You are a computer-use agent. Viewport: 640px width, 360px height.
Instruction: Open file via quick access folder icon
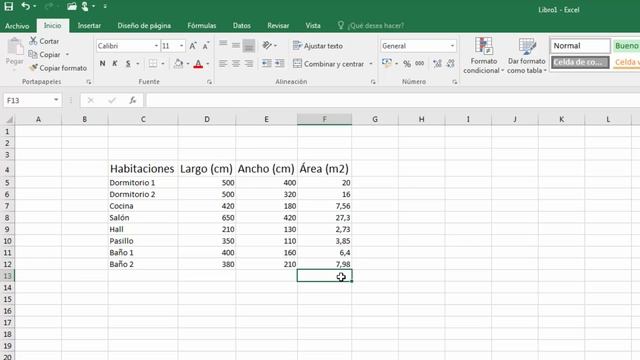(72, 6)
